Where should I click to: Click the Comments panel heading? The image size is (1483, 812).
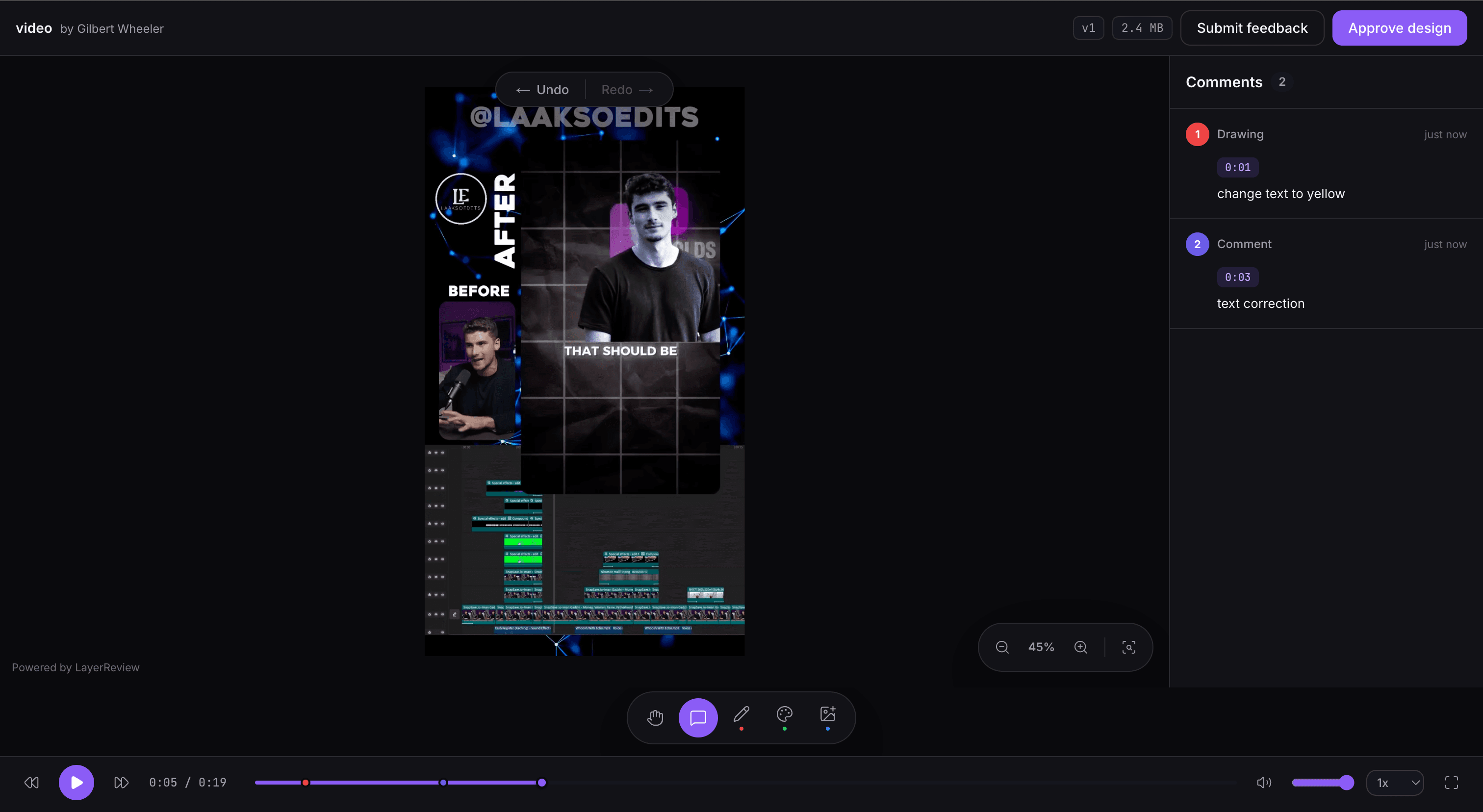1224,82
